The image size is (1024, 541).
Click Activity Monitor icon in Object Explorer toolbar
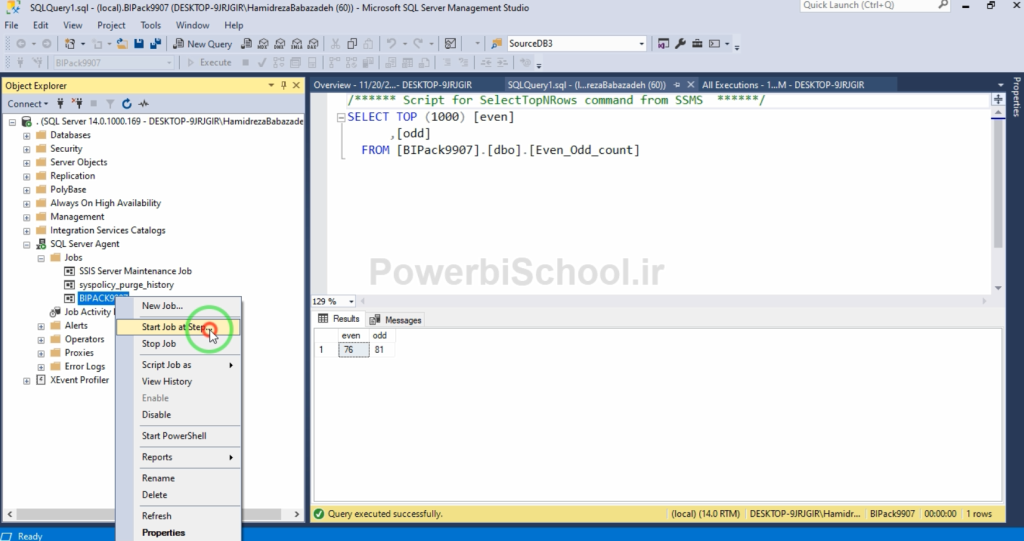click(144, 103)
